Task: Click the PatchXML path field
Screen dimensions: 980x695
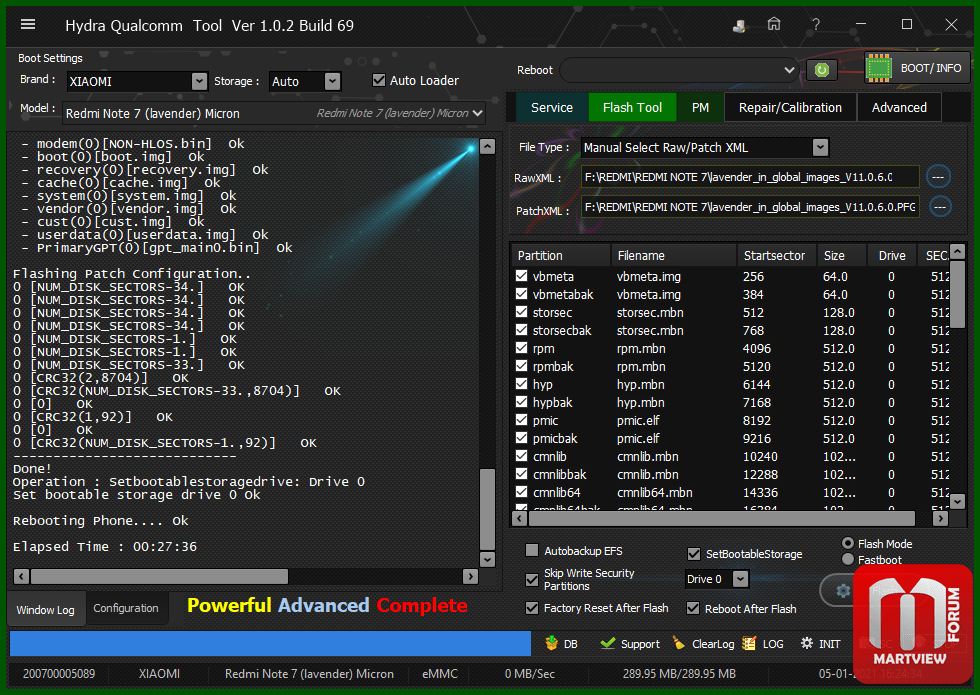Action: pos(750,206)
